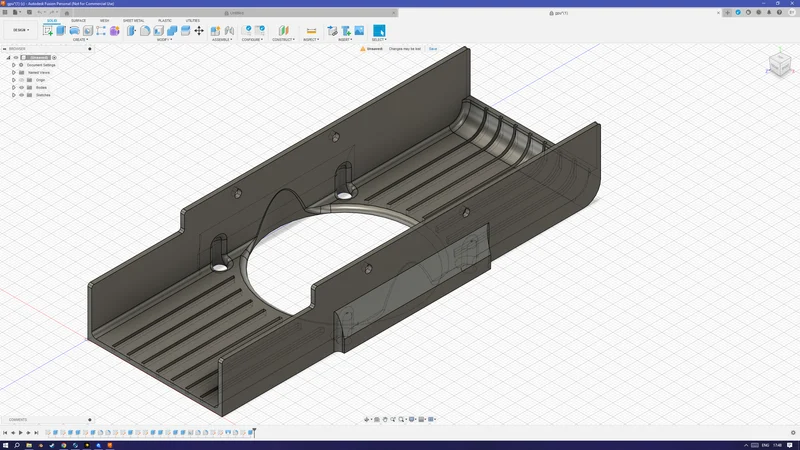This screenshot has height=450, width=800.
Task: Open the Help question mark icon
Action: [779, 12]
